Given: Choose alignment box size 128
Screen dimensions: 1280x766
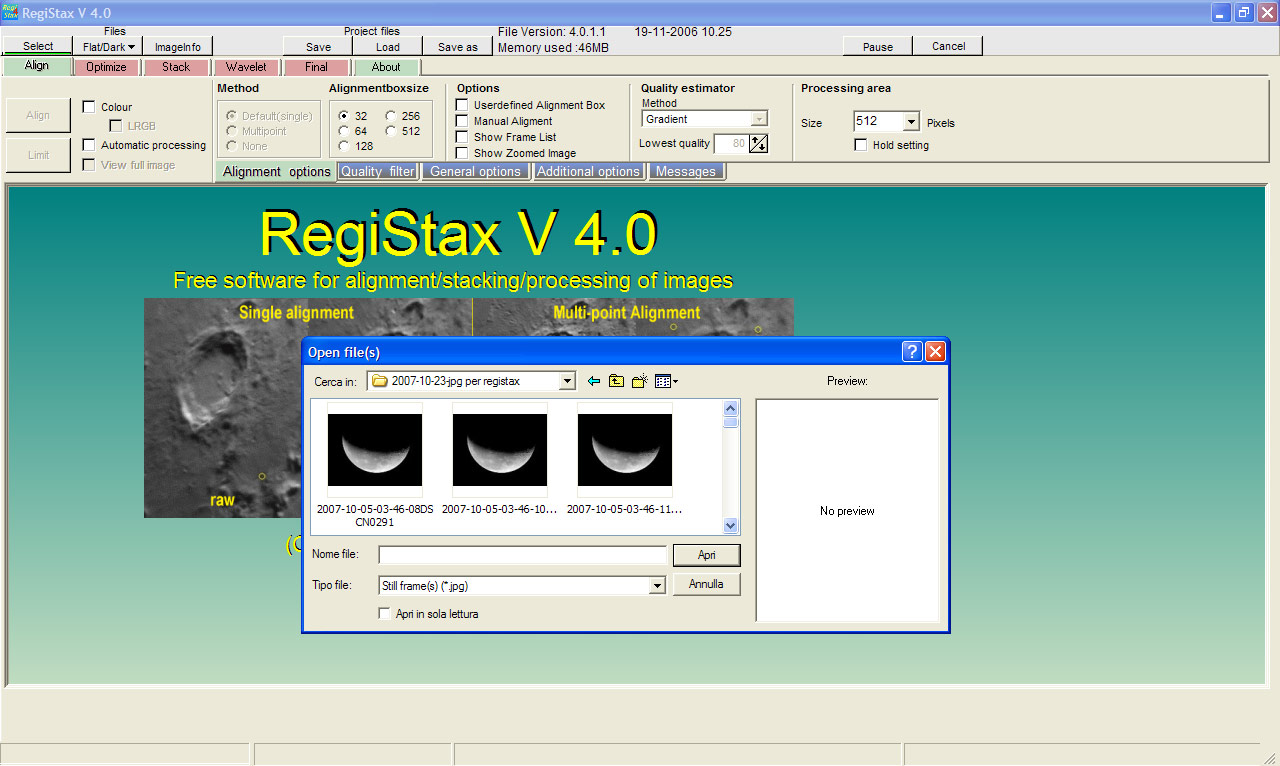Looking at the screenshot, I should point(344,146).
